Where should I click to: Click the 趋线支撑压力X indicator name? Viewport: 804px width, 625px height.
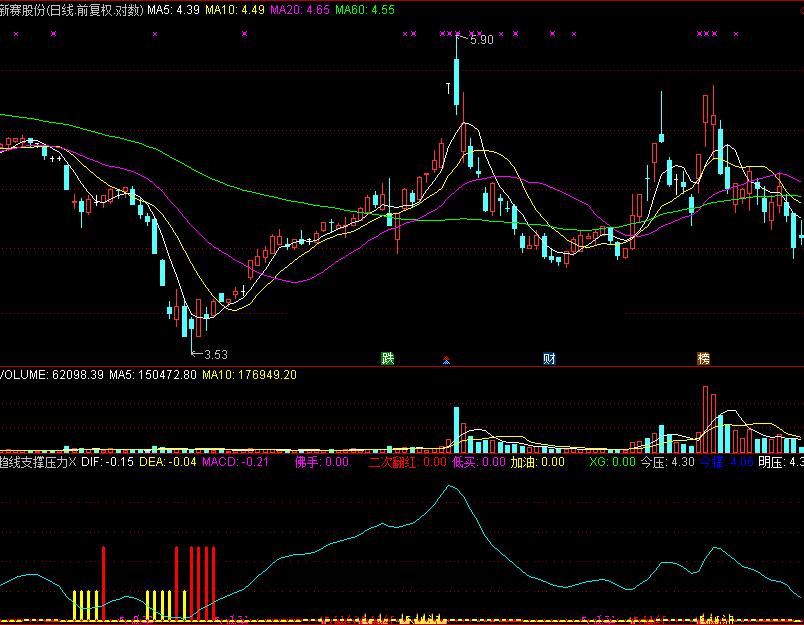[x=38, y=462]
